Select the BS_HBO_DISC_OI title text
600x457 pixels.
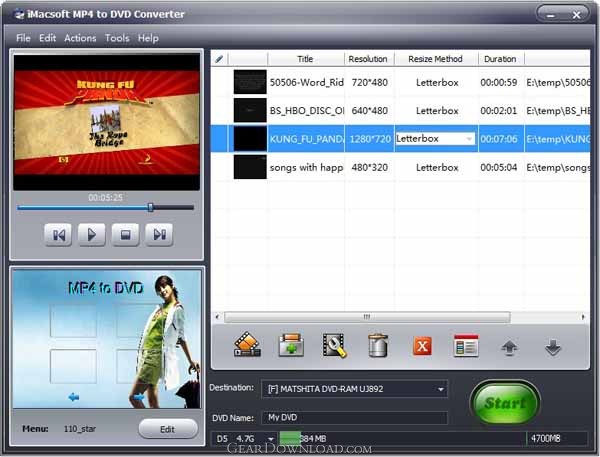(x=307, y=111)
